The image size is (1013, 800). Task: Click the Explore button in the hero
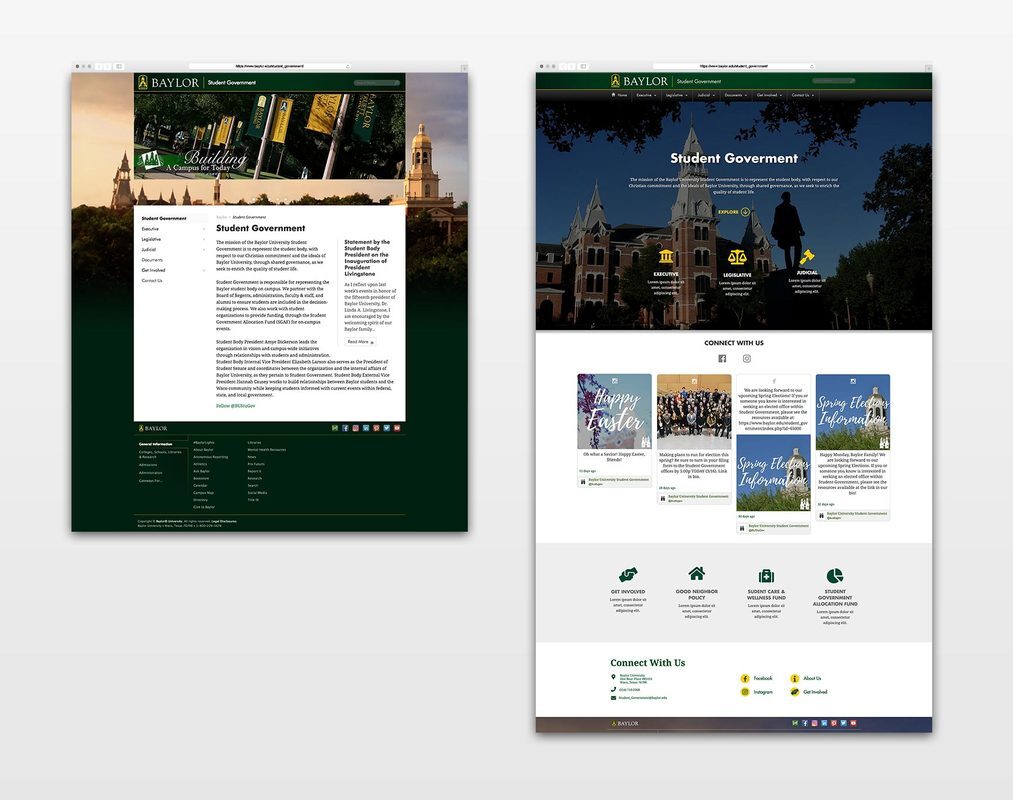(733, 212)
